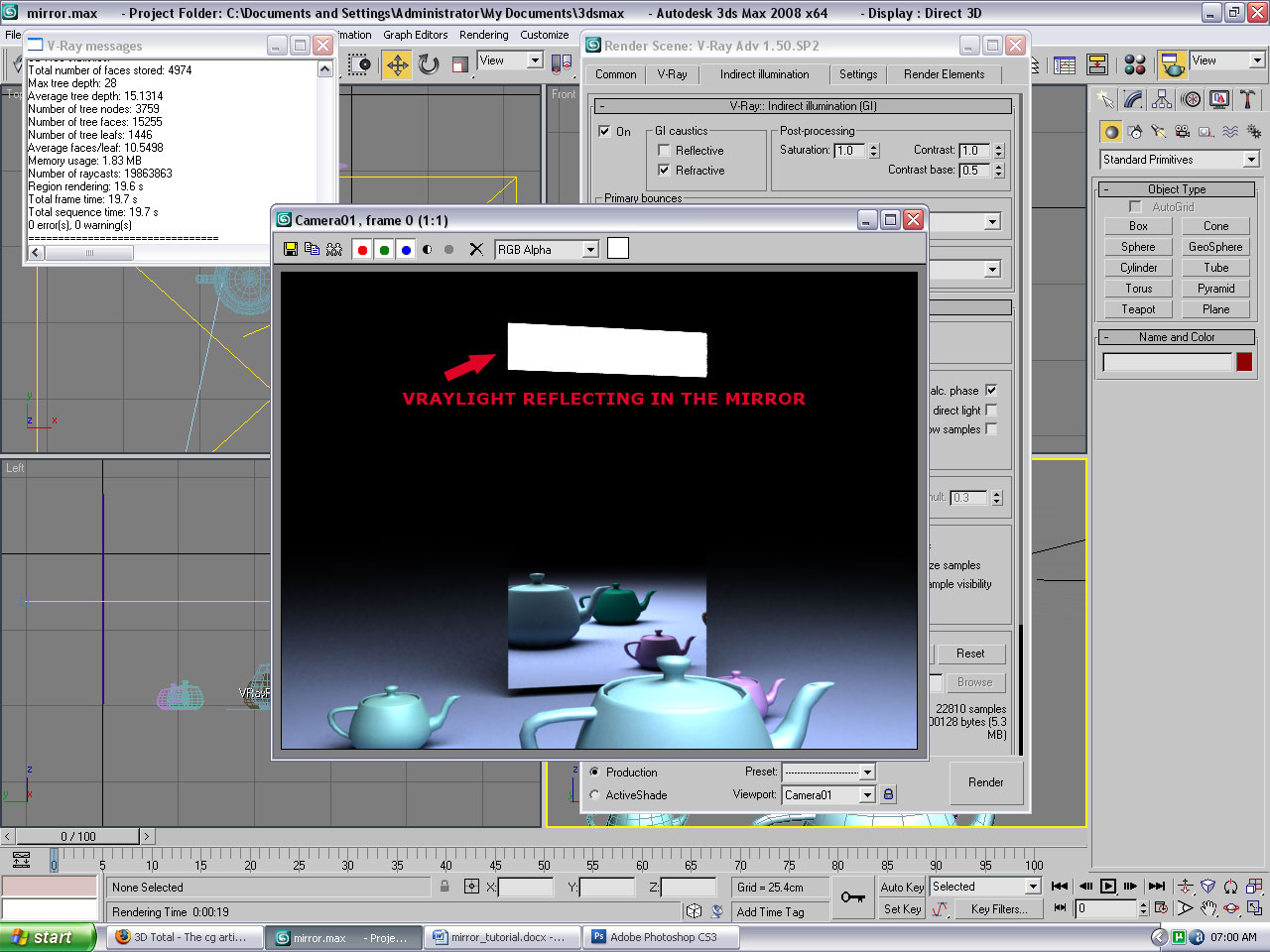
Task: Switch to the Common tab
Action: (x=616, y=74)
